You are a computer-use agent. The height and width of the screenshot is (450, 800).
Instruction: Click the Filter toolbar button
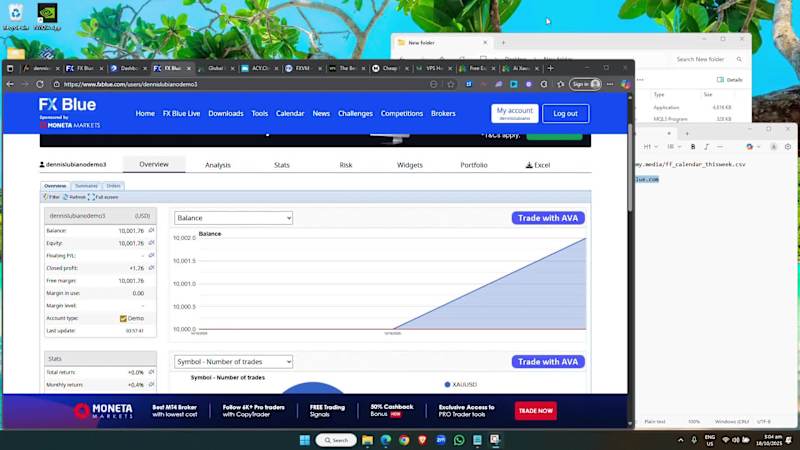(51, 197)
